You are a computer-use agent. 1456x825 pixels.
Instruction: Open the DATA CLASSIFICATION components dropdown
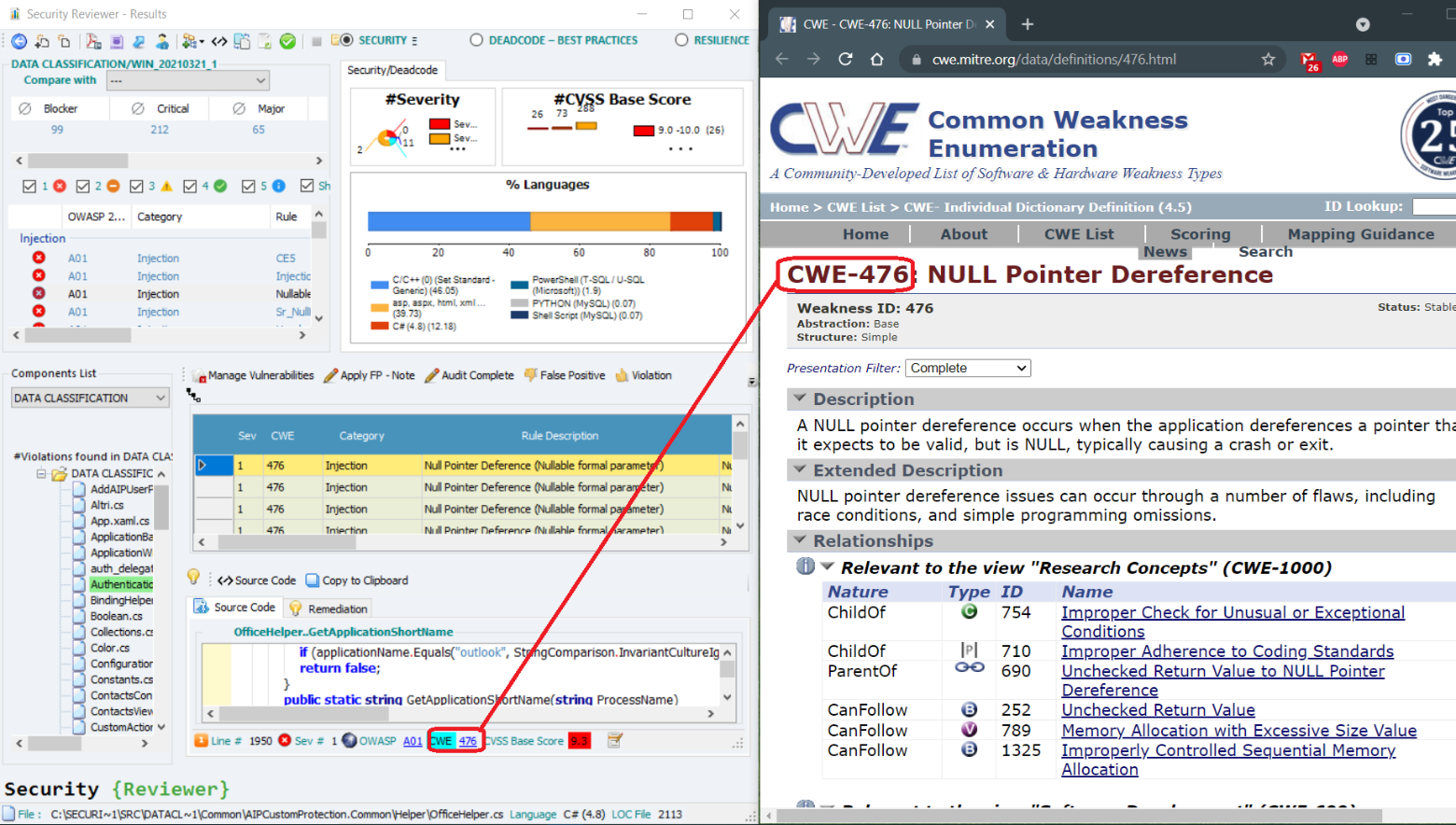tap(90, 398)
